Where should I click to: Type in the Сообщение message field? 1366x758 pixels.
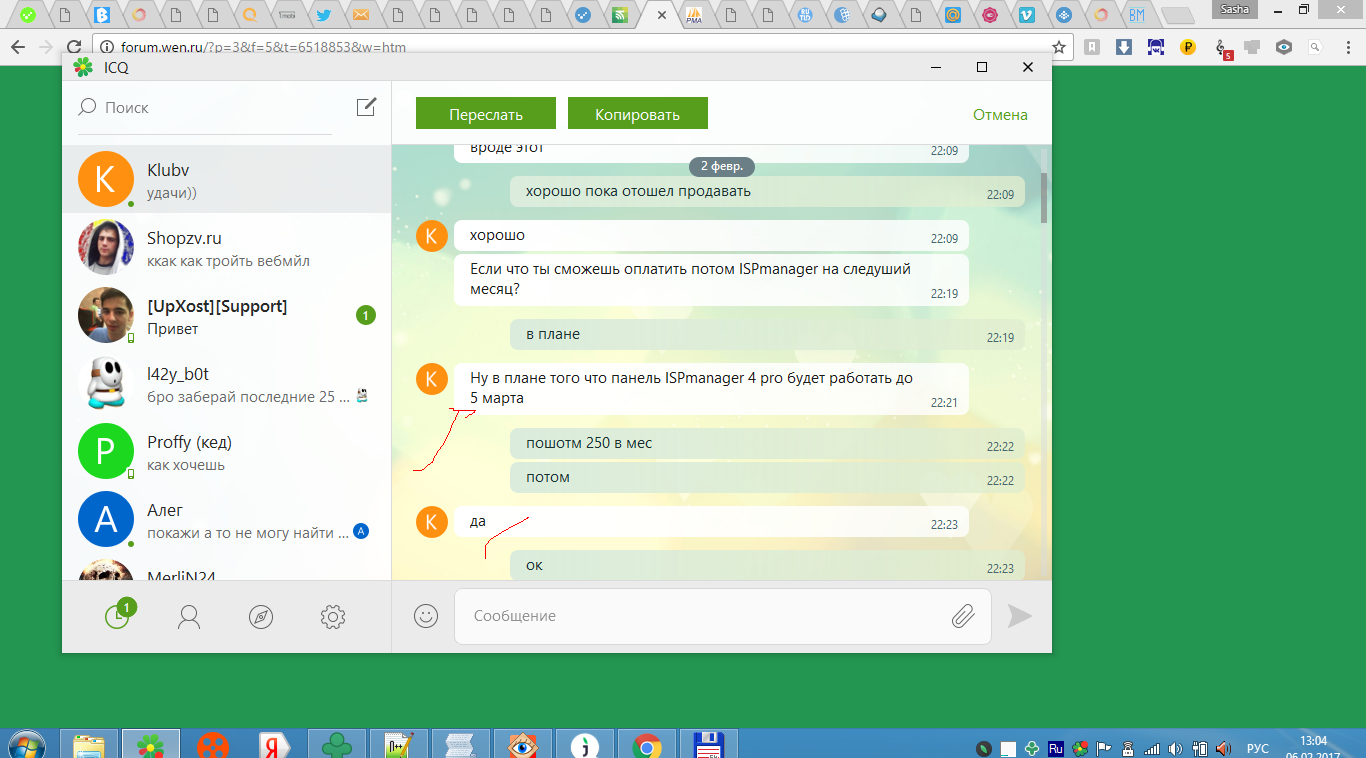[700, 616]
